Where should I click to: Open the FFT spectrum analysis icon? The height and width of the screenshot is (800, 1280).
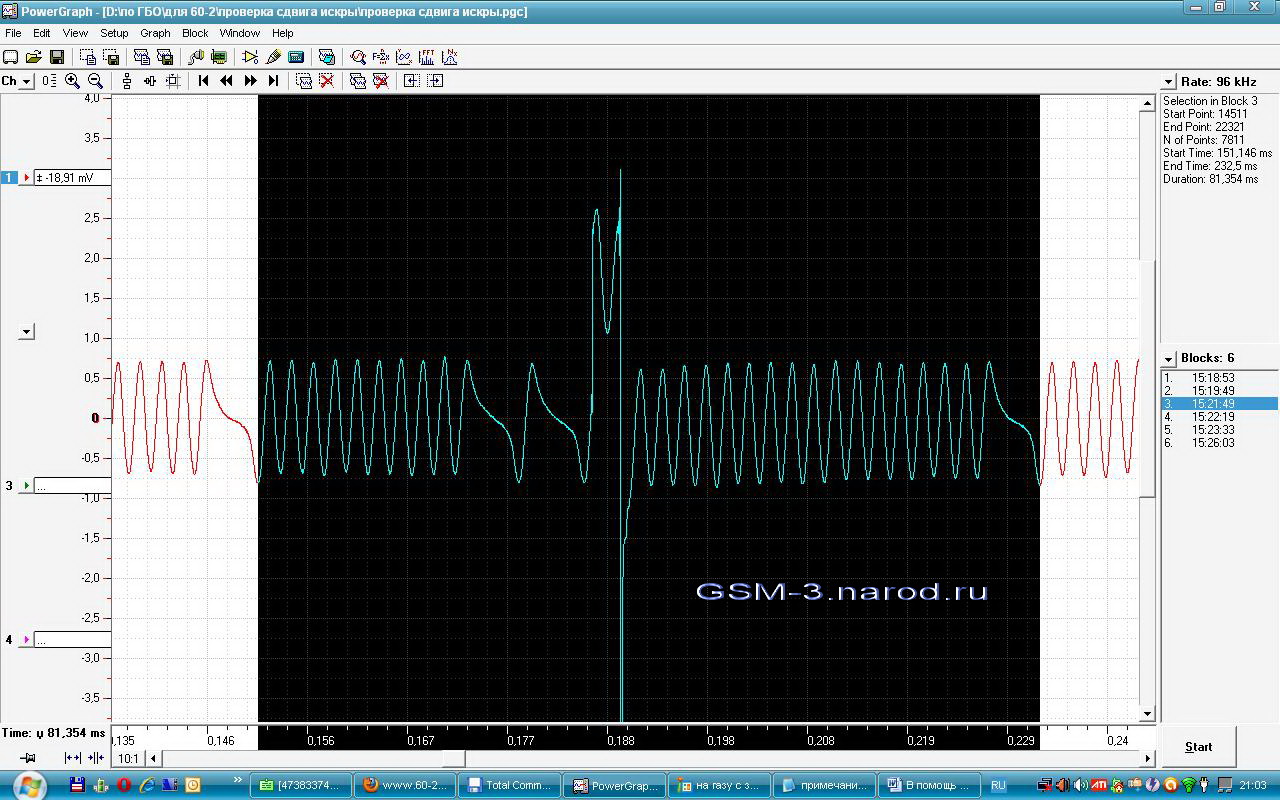click(x=427, y=57)
